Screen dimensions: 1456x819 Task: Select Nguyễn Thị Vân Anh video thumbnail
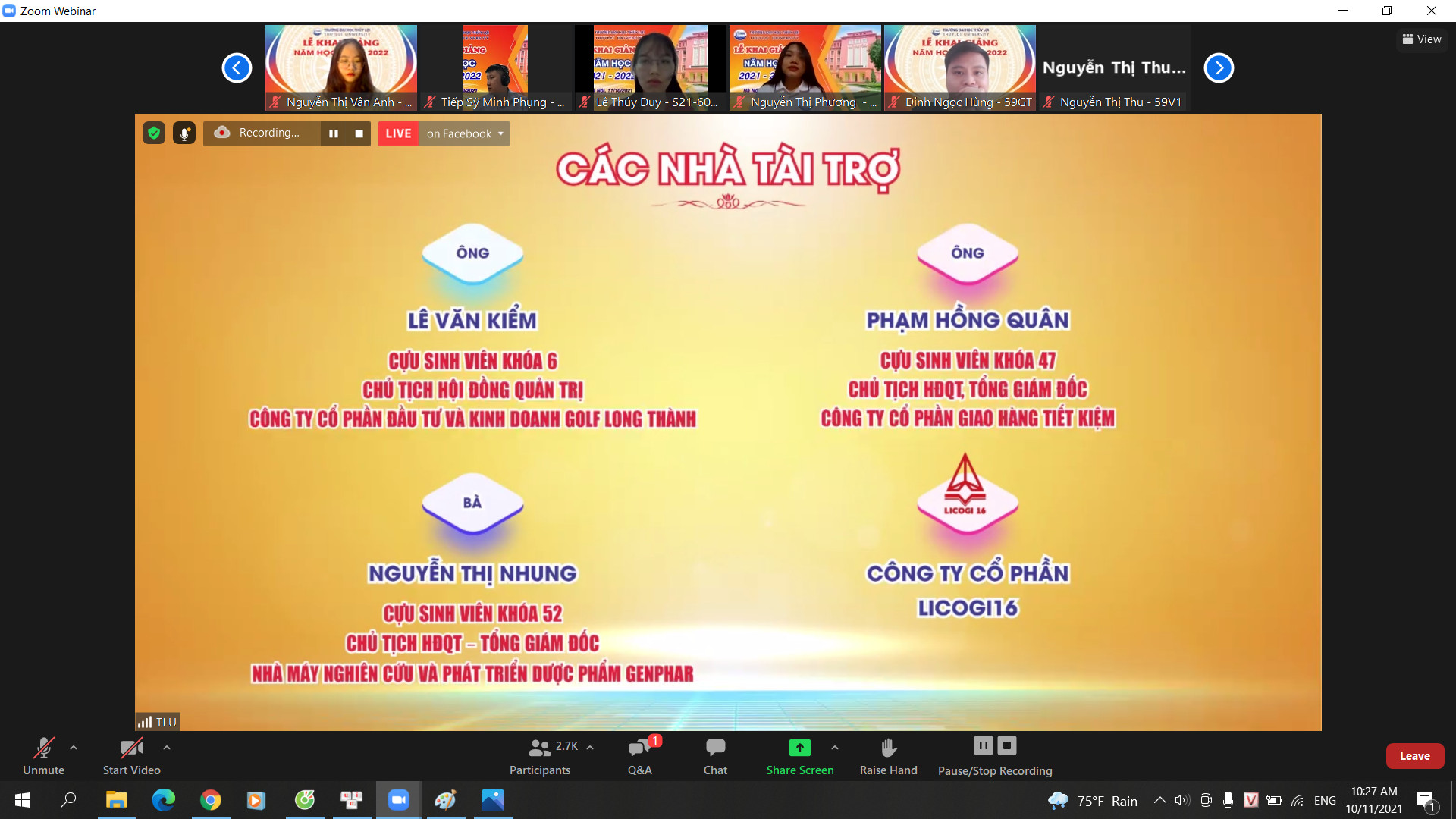(340, 68)
